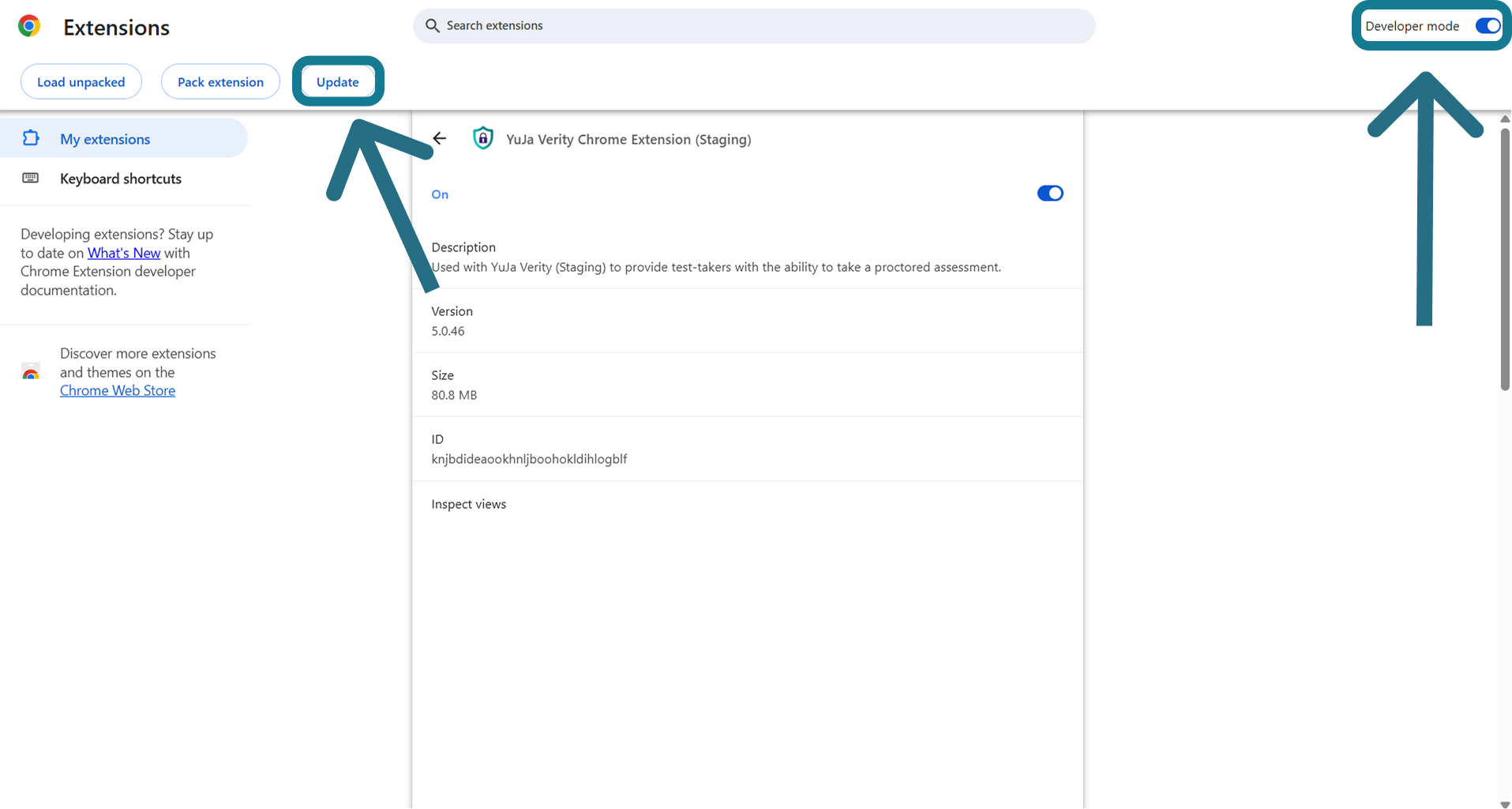Click the Keyboard shortcuts keyboard icon
The image size is (1512, 809).
tap(31, 178)
